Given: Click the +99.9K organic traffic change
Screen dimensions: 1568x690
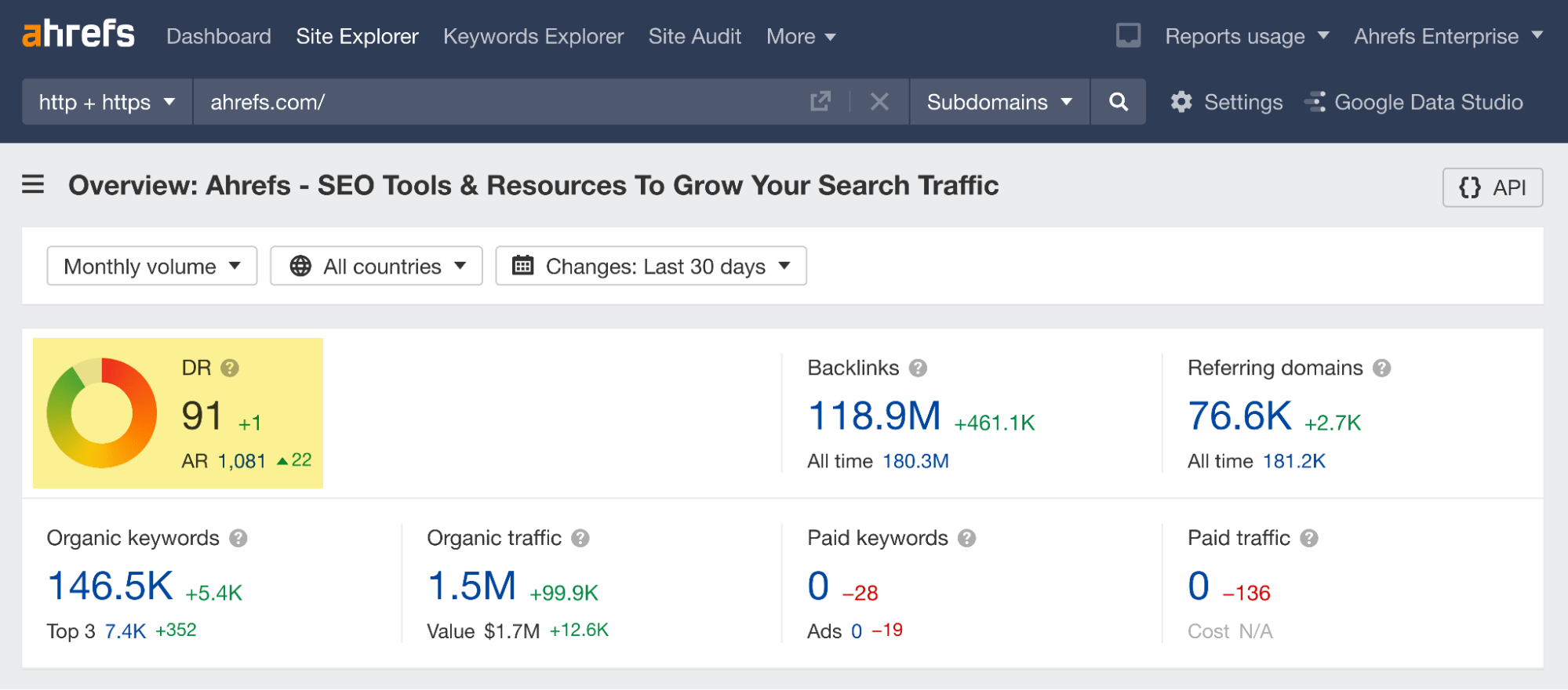Looking at the screenshot, I should click(x=564, y=594).
